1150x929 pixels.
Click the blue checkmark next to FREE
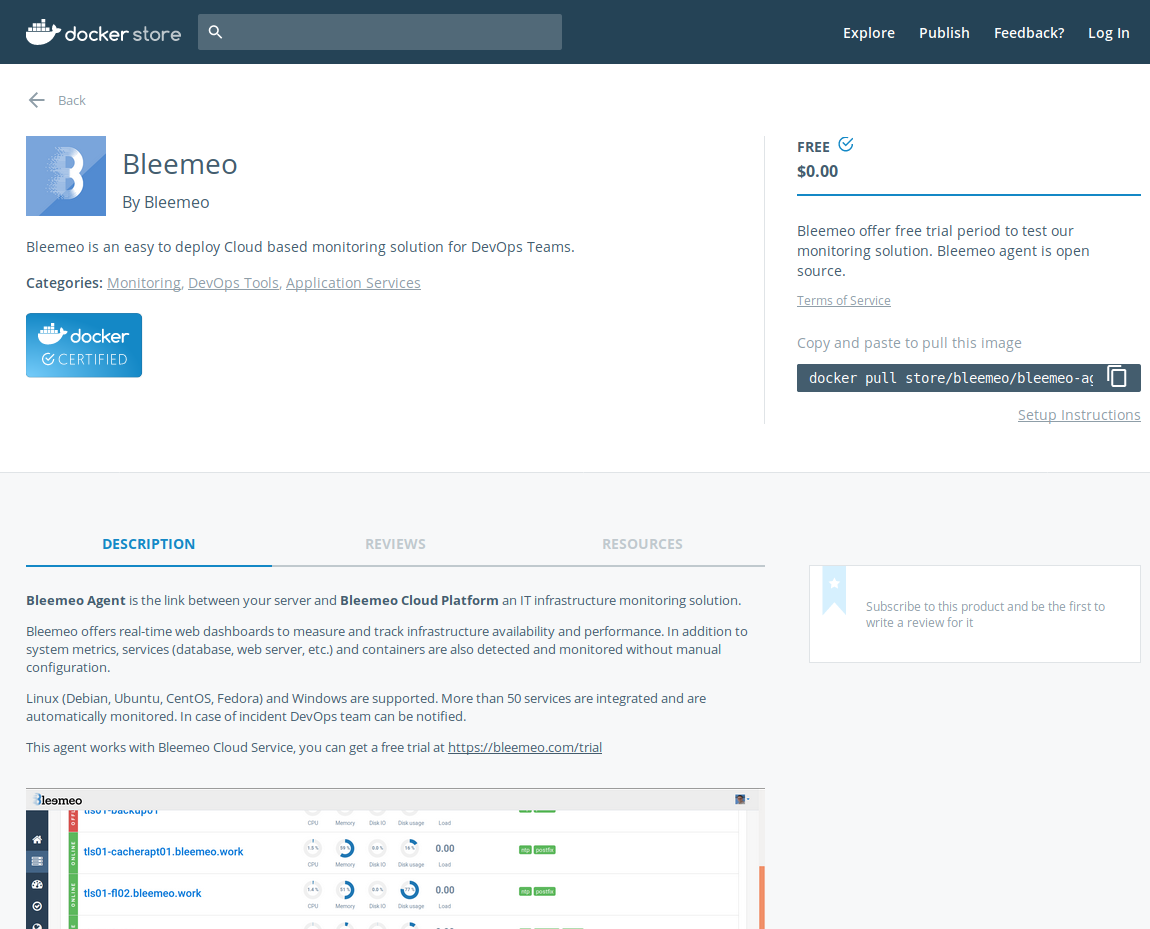pyautogui.click(x=847, y=144)
